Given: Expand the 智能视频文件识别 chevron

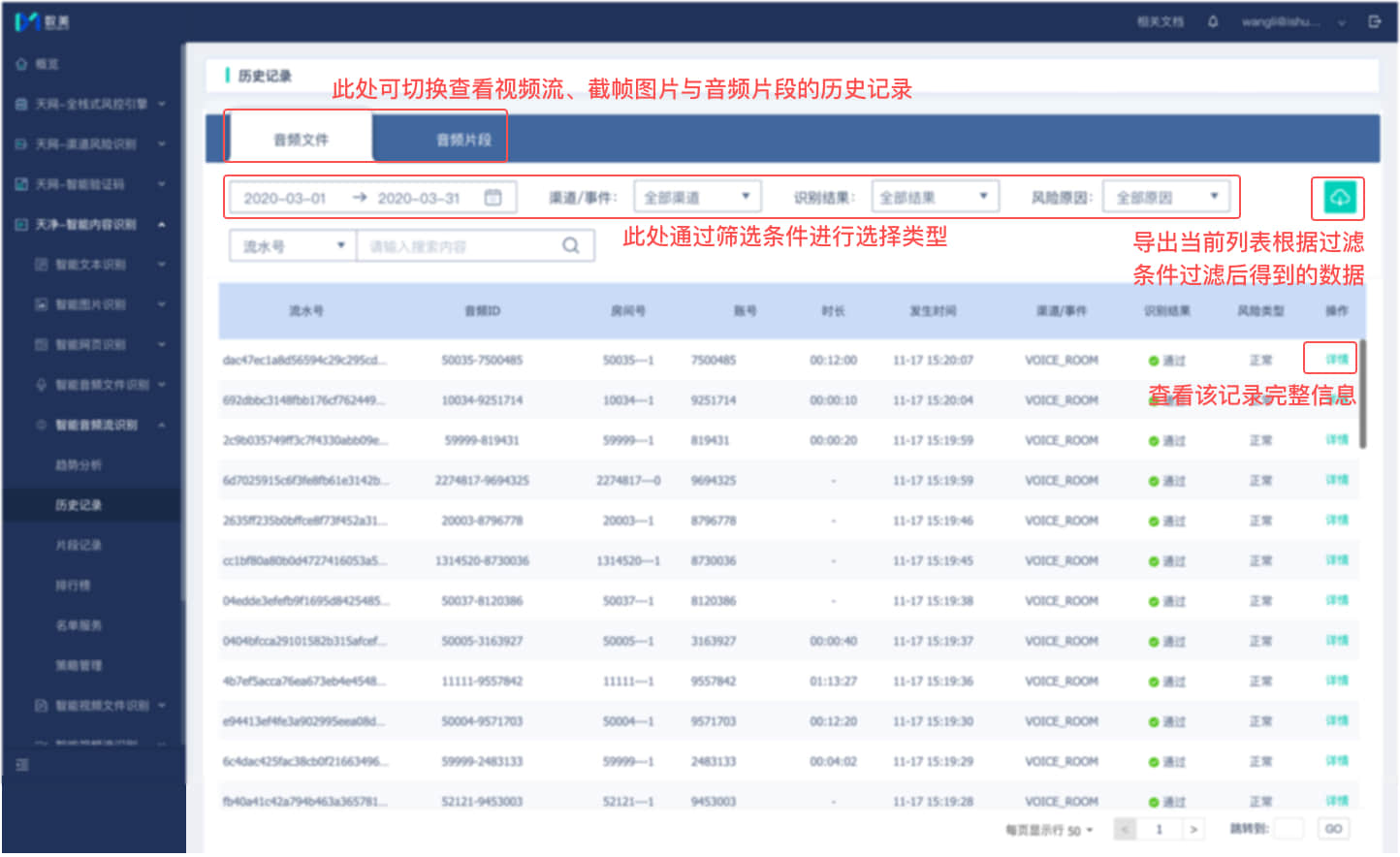Looking at the screenshot, I should [x=162, y=706].
